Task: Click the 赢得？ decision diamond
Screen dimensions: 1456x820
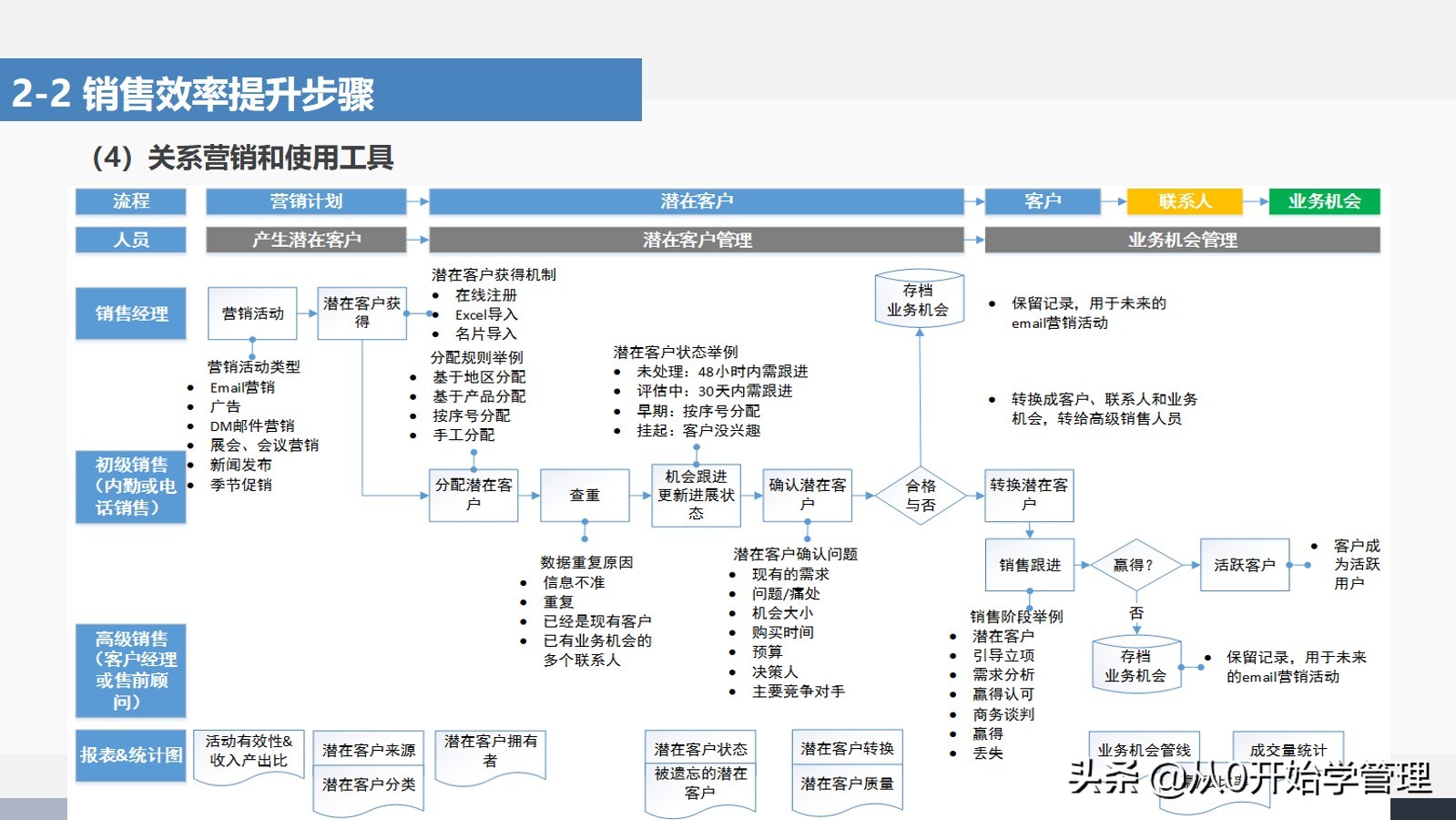Action: coord(1135,565)
